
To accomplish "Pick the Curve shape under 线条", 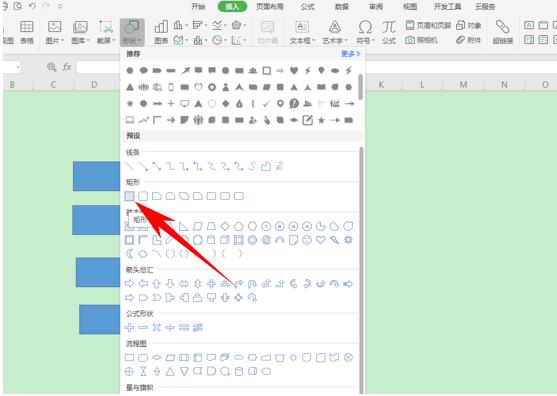I will click(252, 166).
